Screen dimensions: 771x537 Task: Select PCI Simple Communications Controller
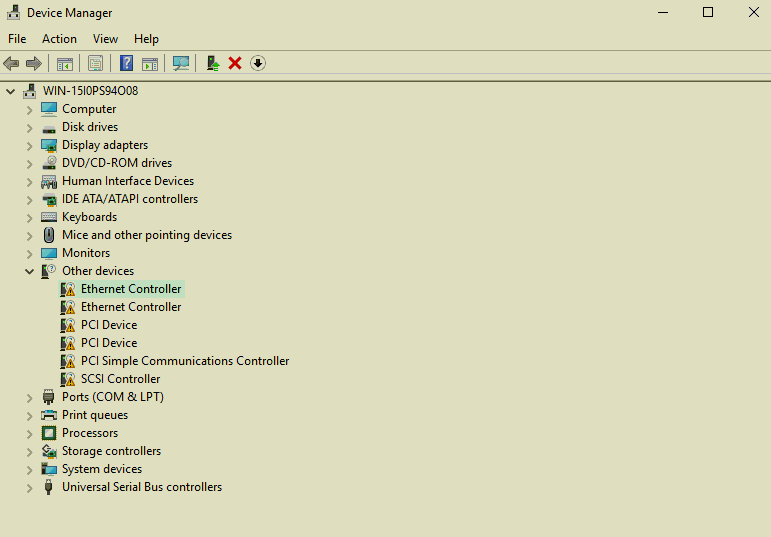pos(185,361)
